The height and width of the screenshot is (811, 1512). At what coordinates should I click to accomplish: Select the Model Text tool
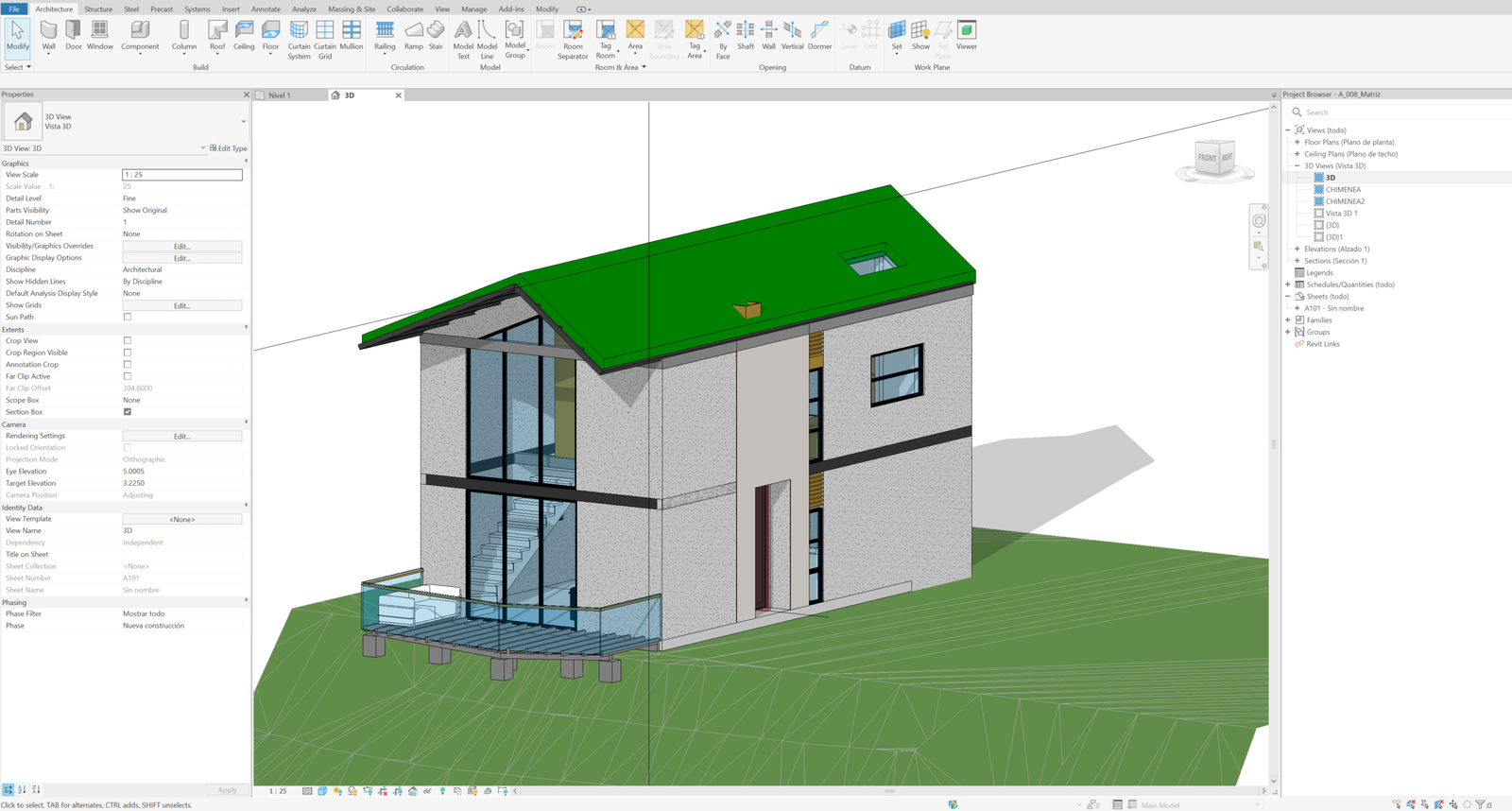click(463, 40)
